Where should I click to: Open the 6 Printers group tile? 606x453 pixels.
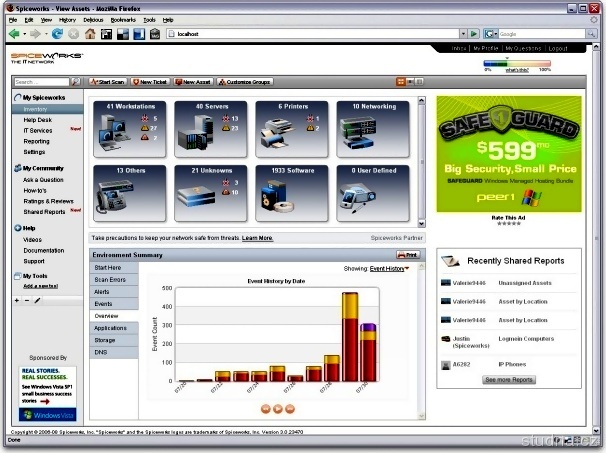[292, 129]
